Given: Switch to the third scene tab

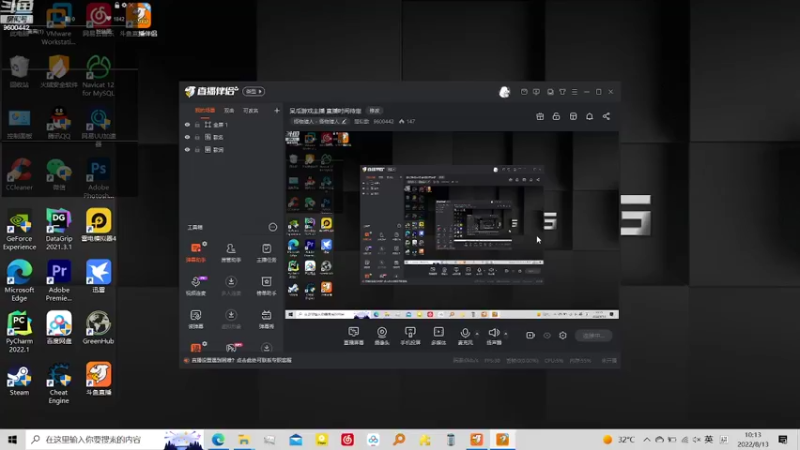Looking at the screenshot, I should 251,111.
